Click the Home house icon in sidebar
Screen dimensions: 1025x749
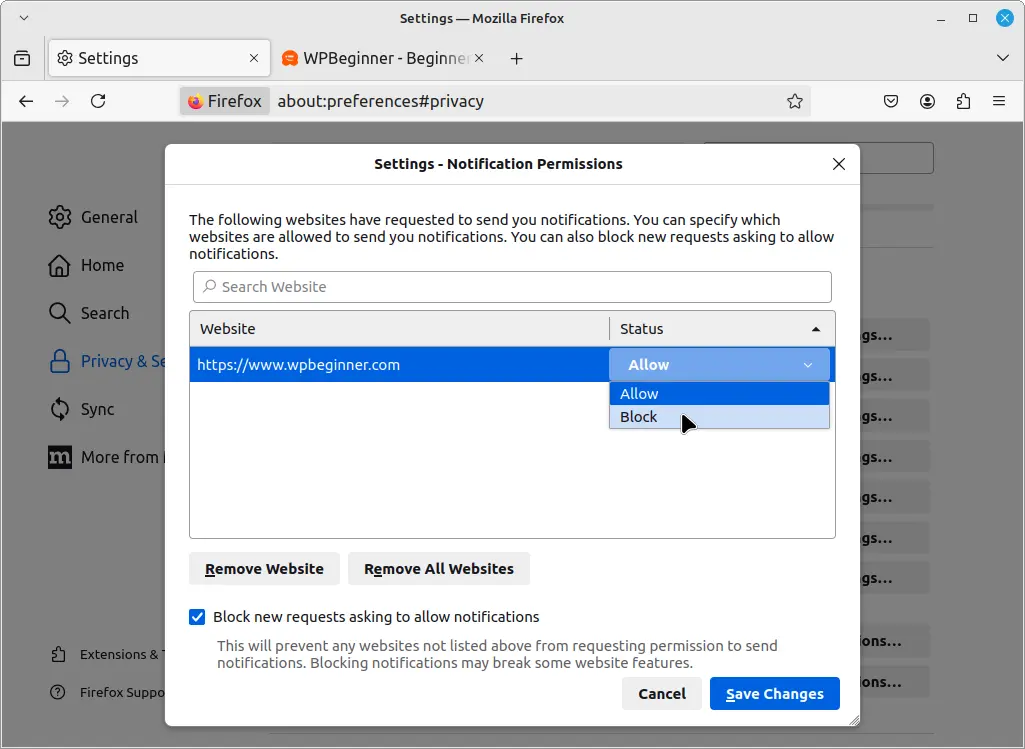(59, 265)
